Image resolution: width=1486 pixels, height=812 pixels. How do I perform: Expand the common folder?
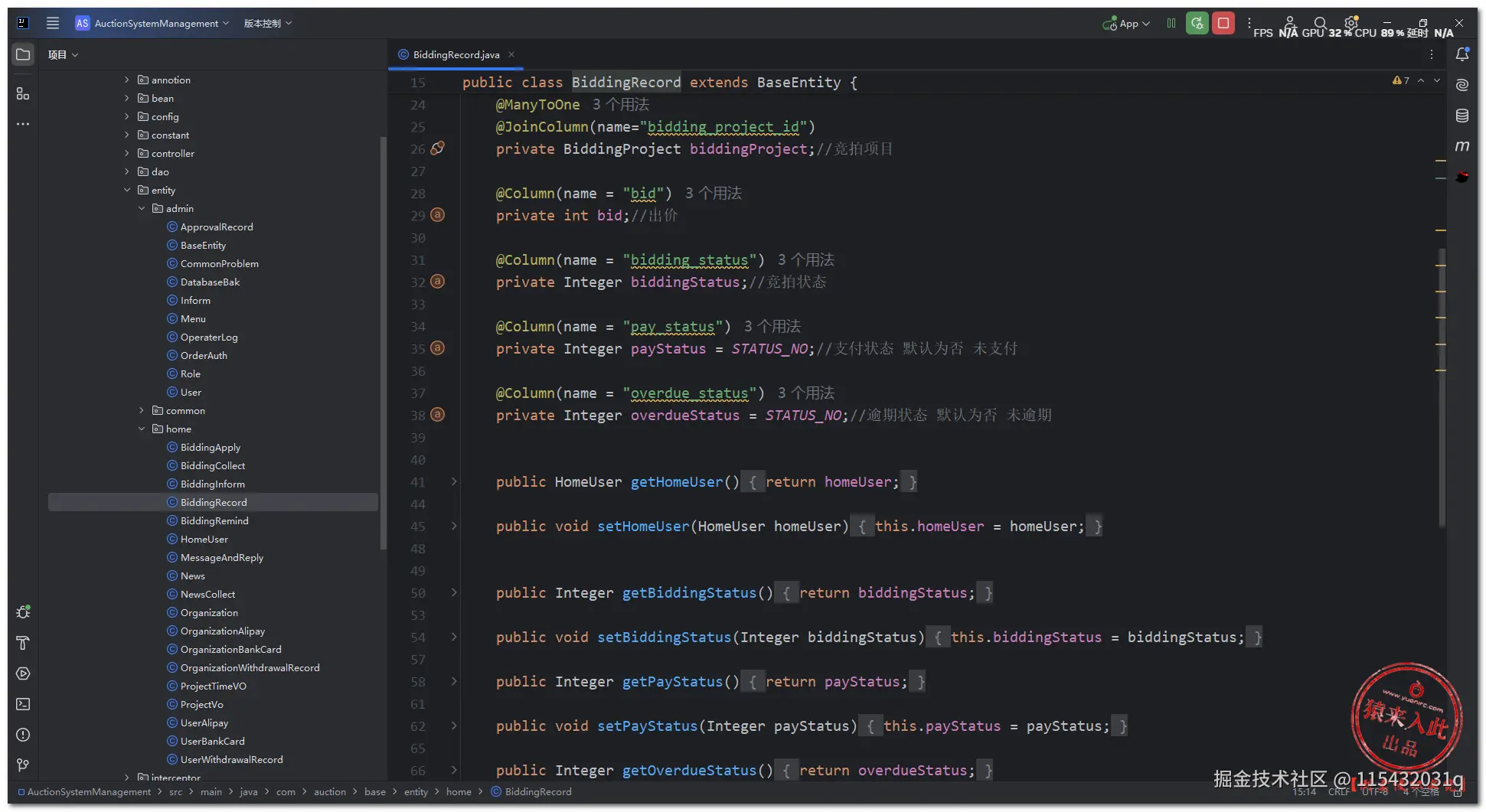pos(142,410)
